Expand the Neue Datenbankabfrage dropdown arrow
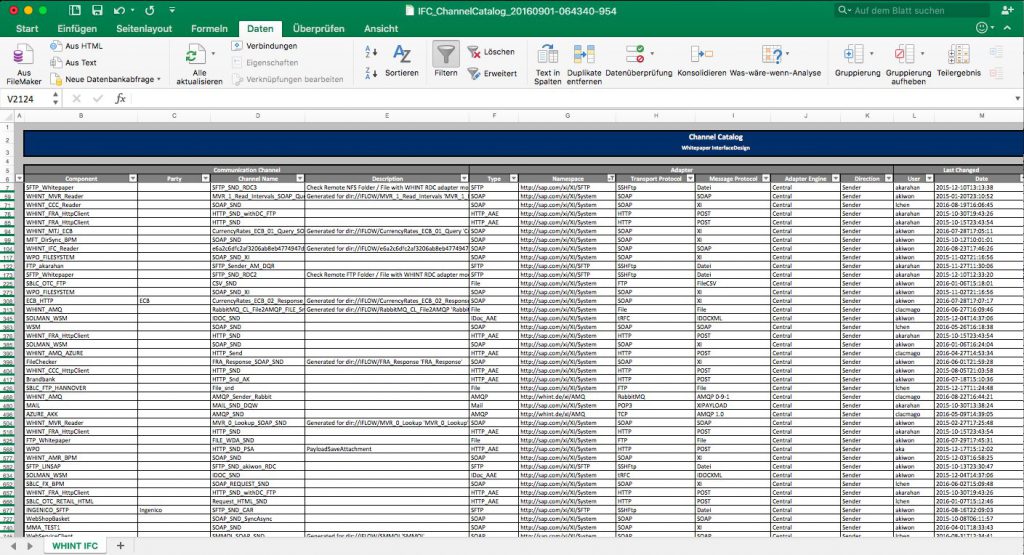The width and height of the screenshot is (1024, 555). pyautogui.click(x=159, y=79)
